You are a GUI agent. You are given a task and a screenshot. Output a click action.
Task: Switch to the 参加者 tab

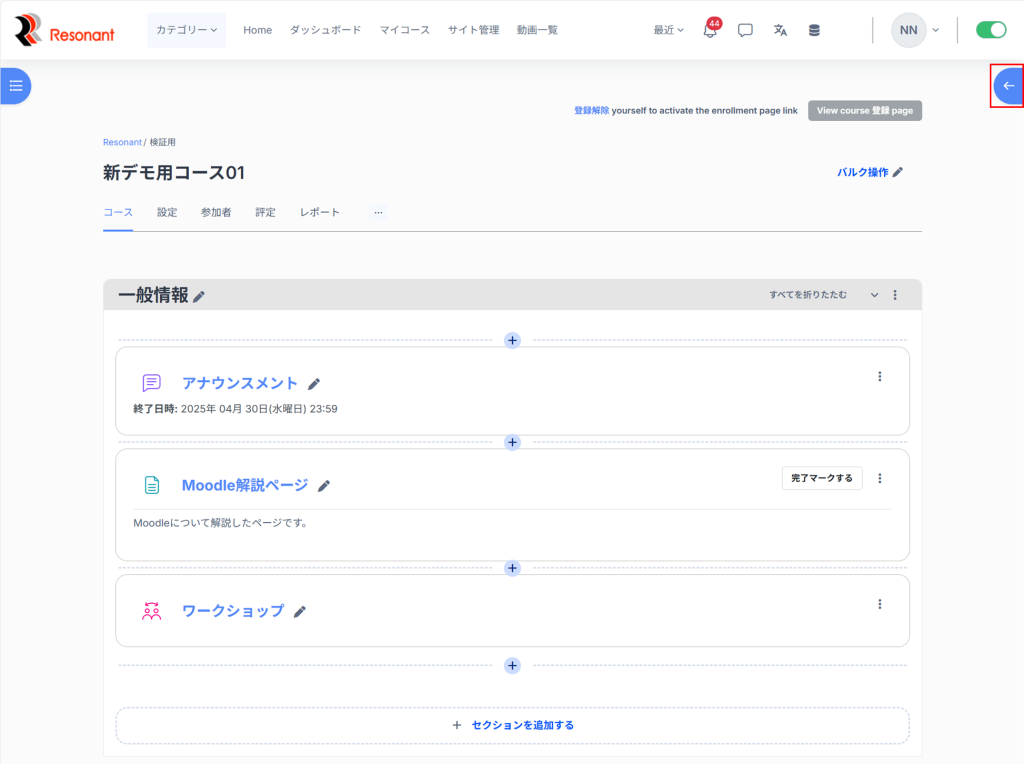pyautogui.click(x=216, y=212)
